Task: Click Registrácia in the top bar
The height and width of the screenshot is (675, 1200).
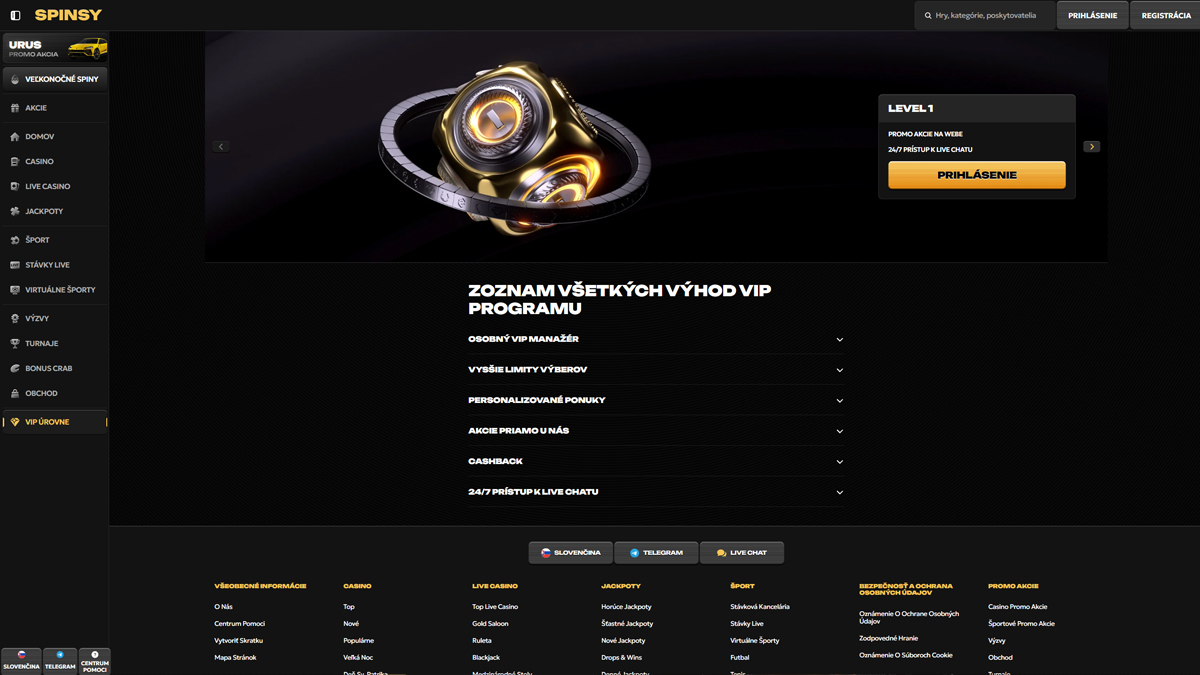Action: pos(1166,15)
